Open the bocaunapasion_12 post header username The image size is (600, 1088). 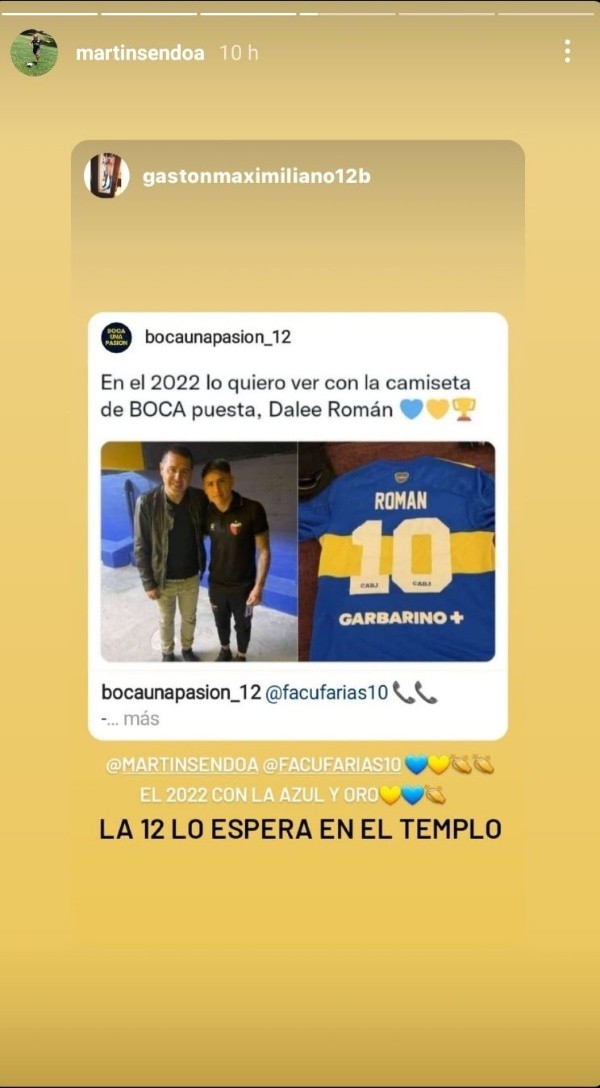[218, 337]
